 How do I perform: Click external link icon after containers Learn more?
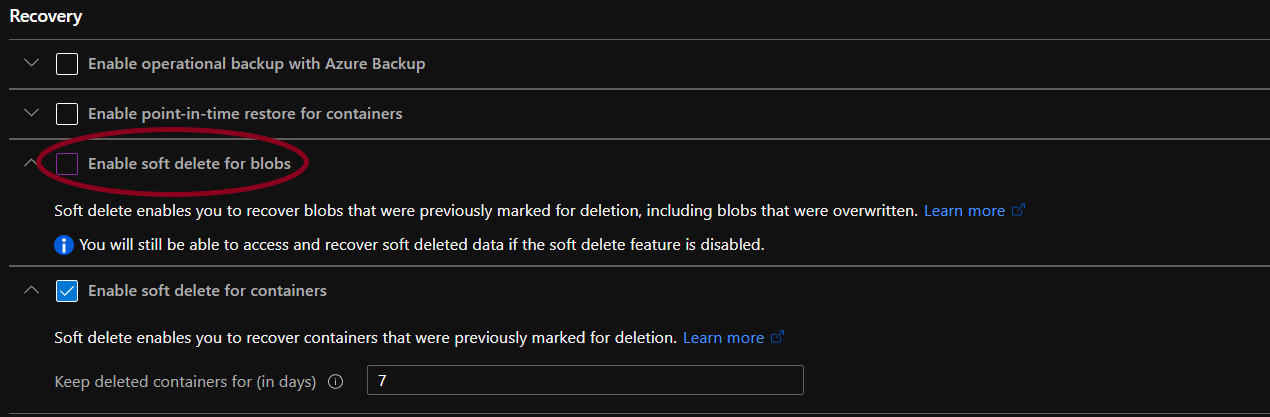[x=777, y=338]
